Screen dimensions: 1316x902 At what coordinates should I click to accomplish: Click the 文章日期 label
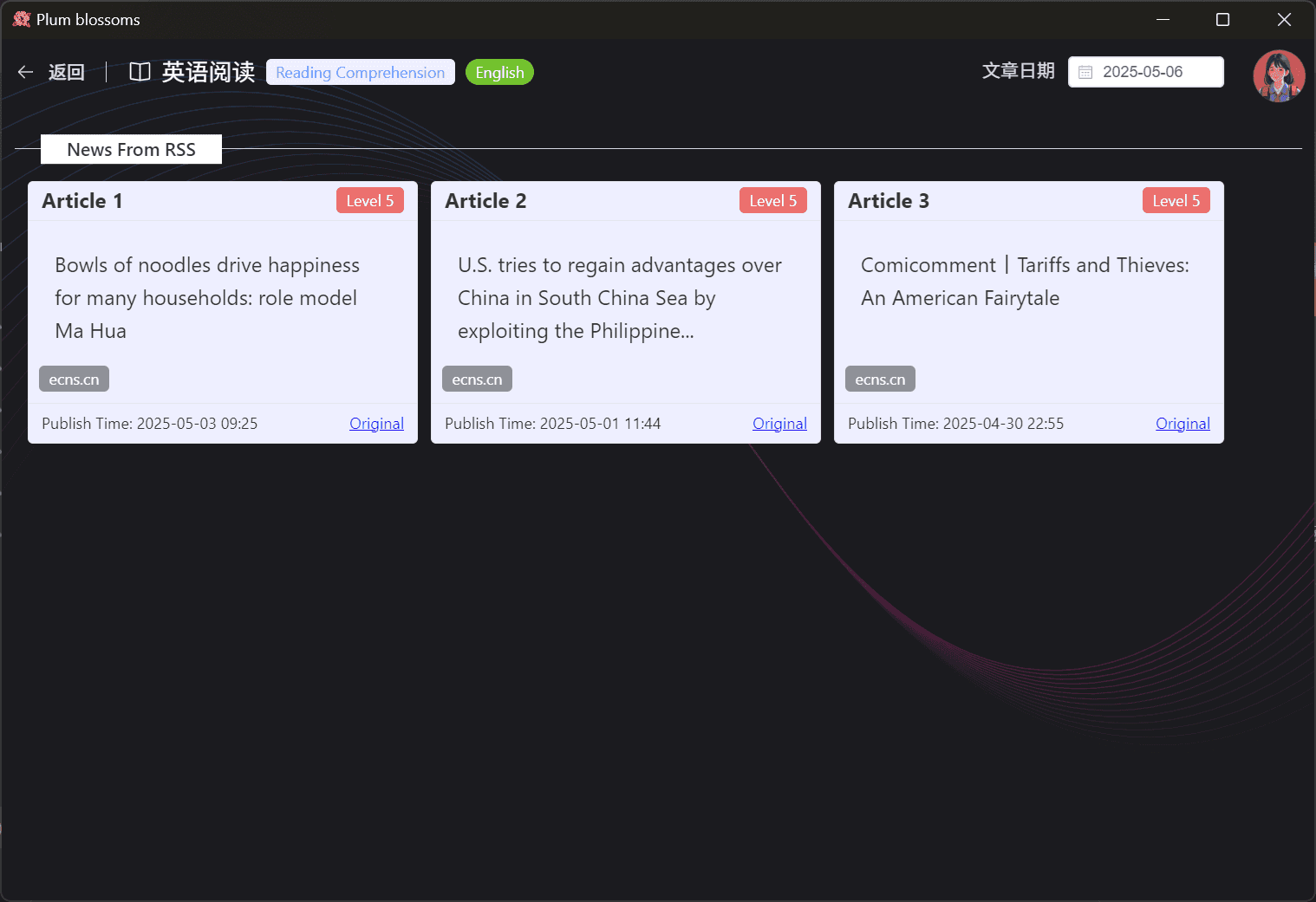pyautogui.click(x=1019, y=71)
